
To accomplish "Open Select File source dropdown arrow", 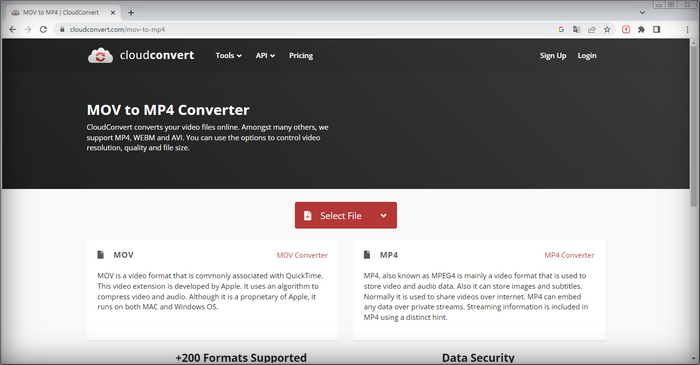I will coord(383,216).
